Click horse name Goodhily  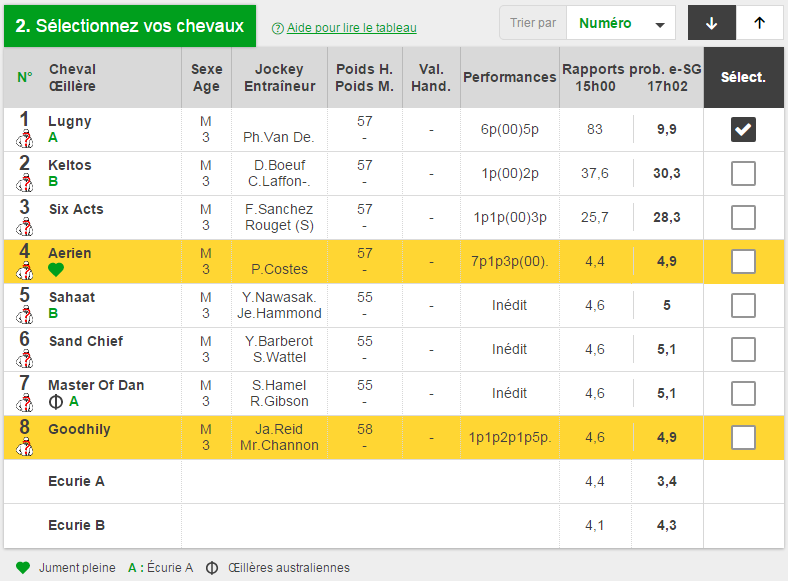pyautogui.click(x=79, y=430)
